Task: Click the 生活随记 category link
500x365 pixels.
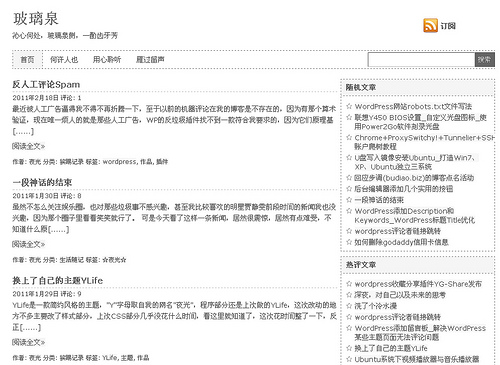Action: click(72, 260)
